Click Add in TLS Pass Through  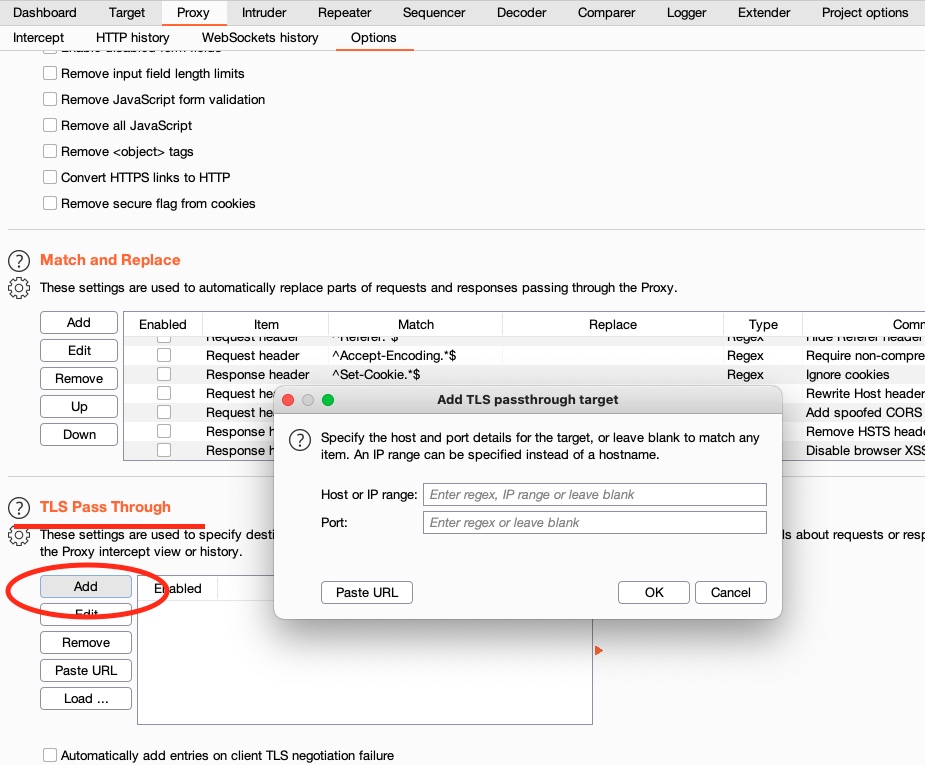(x=86, y=586)
